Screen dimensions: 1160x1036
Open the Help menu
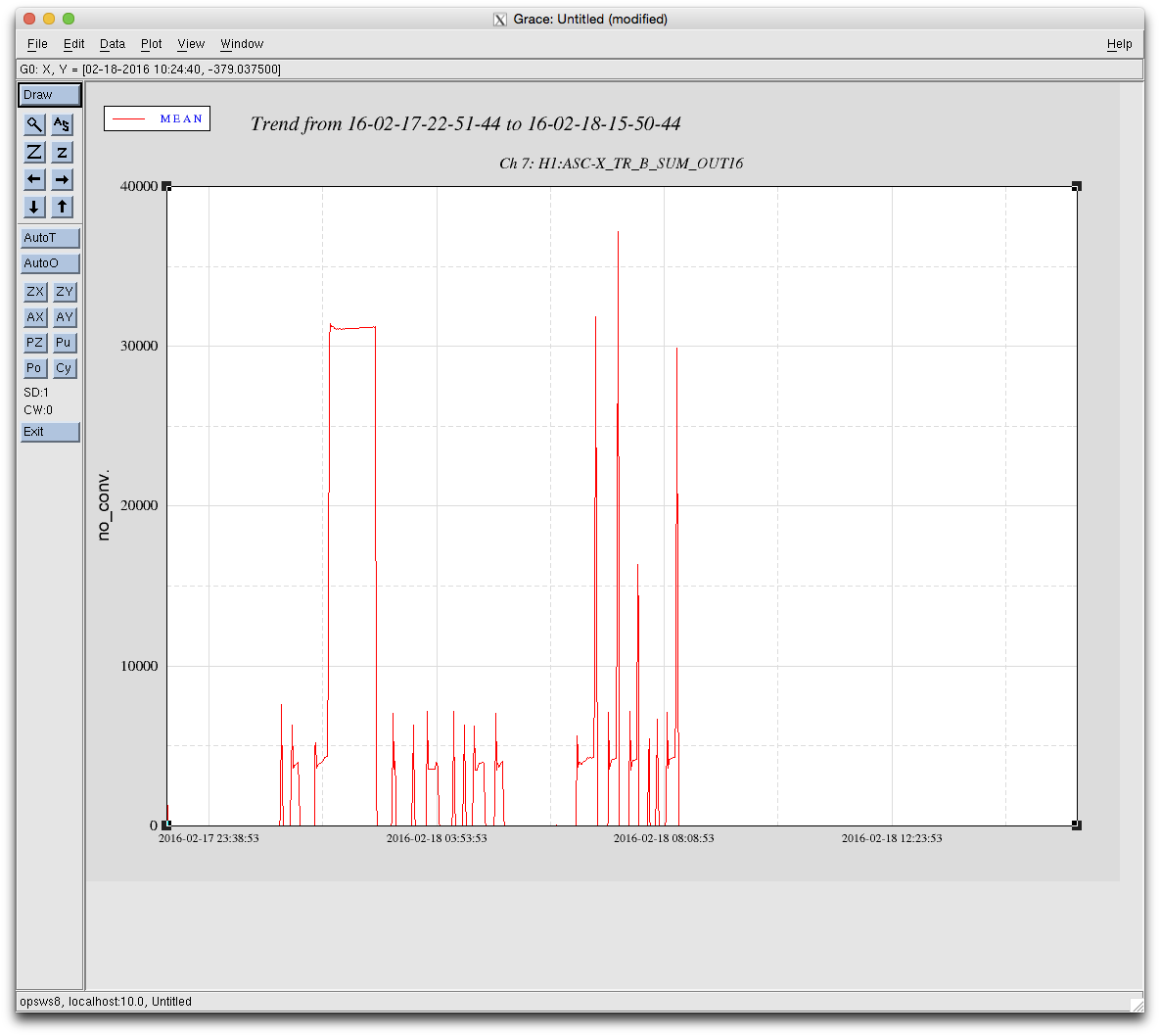tap(1119, 44)
